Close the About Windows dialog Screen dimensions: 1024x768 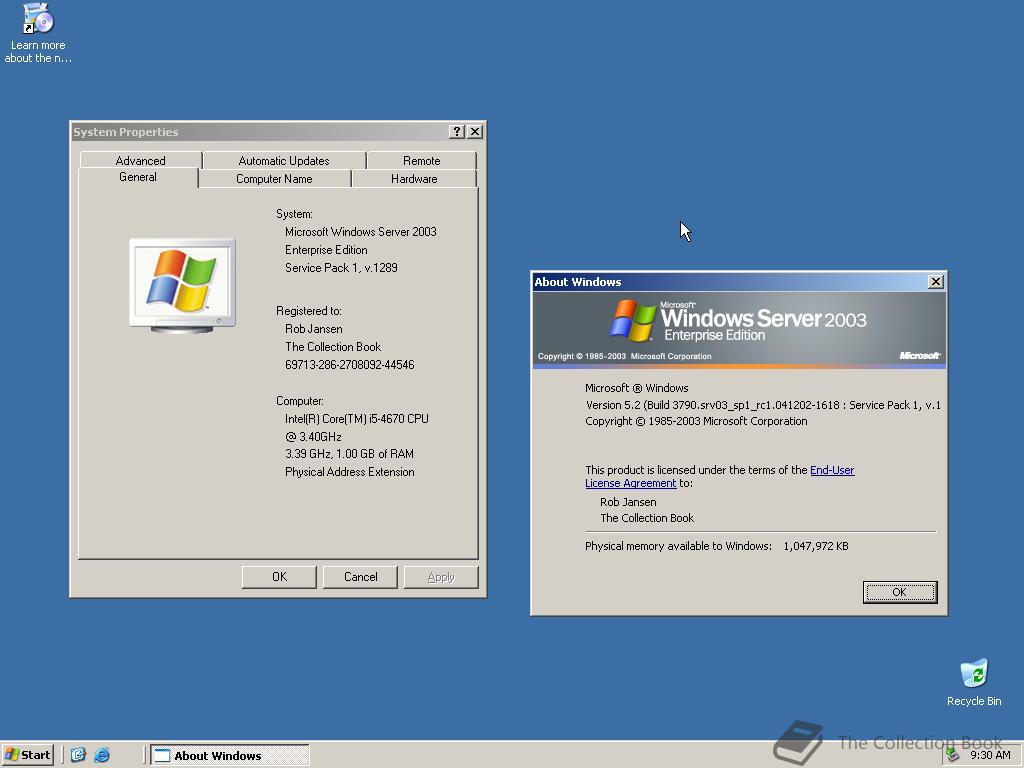coord(935,281)
